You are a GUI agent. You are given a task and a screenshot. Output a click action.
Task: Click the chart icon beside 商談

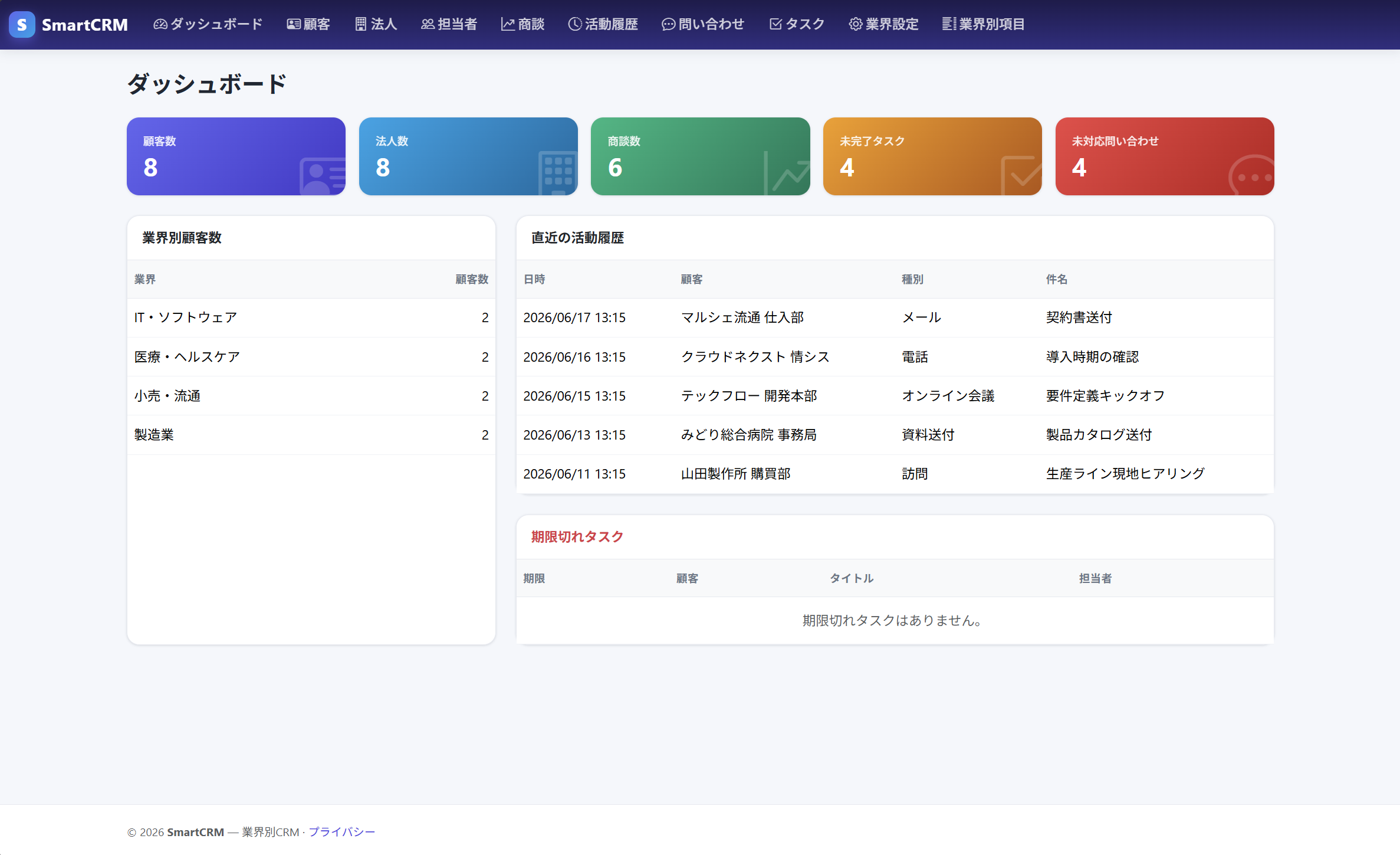tap(508, 24)
